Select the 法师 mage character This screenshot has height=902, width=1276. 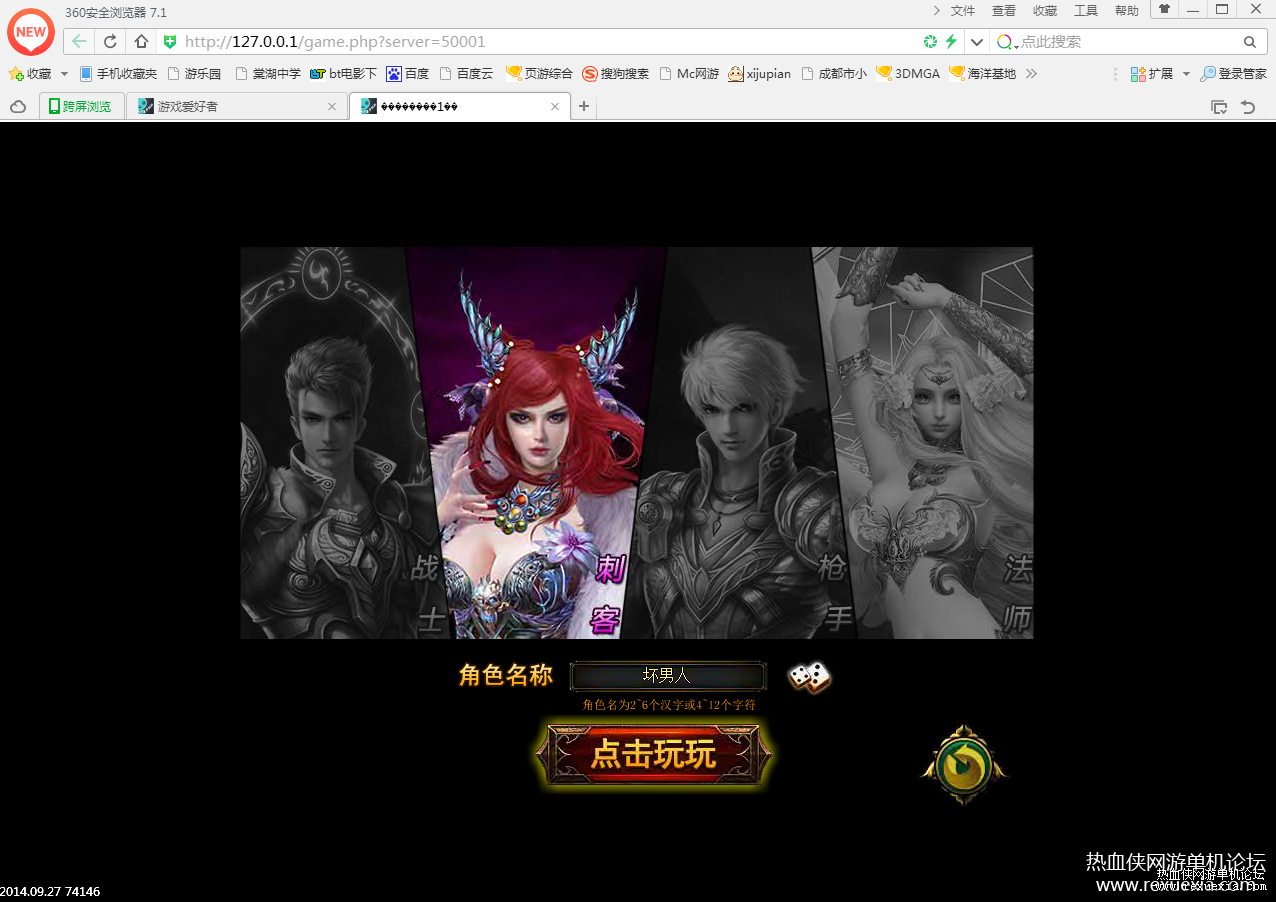pos(930,443)
